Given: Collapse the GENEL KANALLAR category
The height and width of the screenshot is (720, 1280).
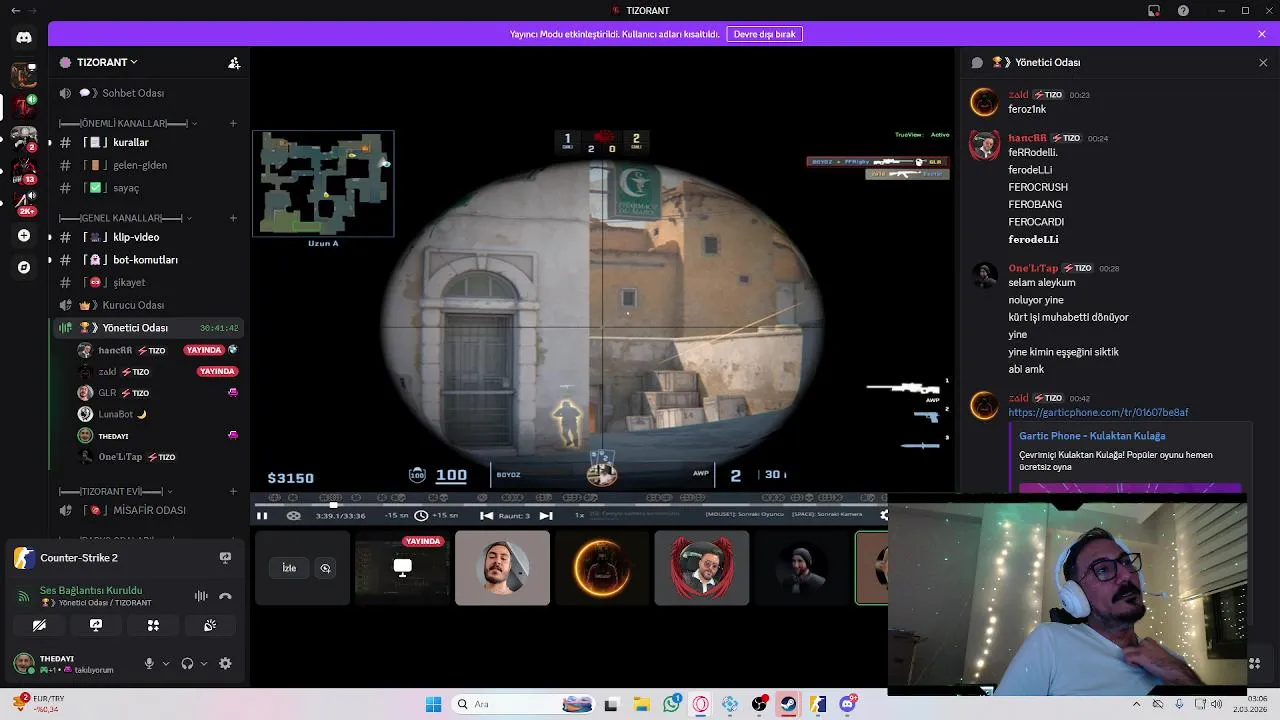Looking at the screenshot, I should 125,218.
